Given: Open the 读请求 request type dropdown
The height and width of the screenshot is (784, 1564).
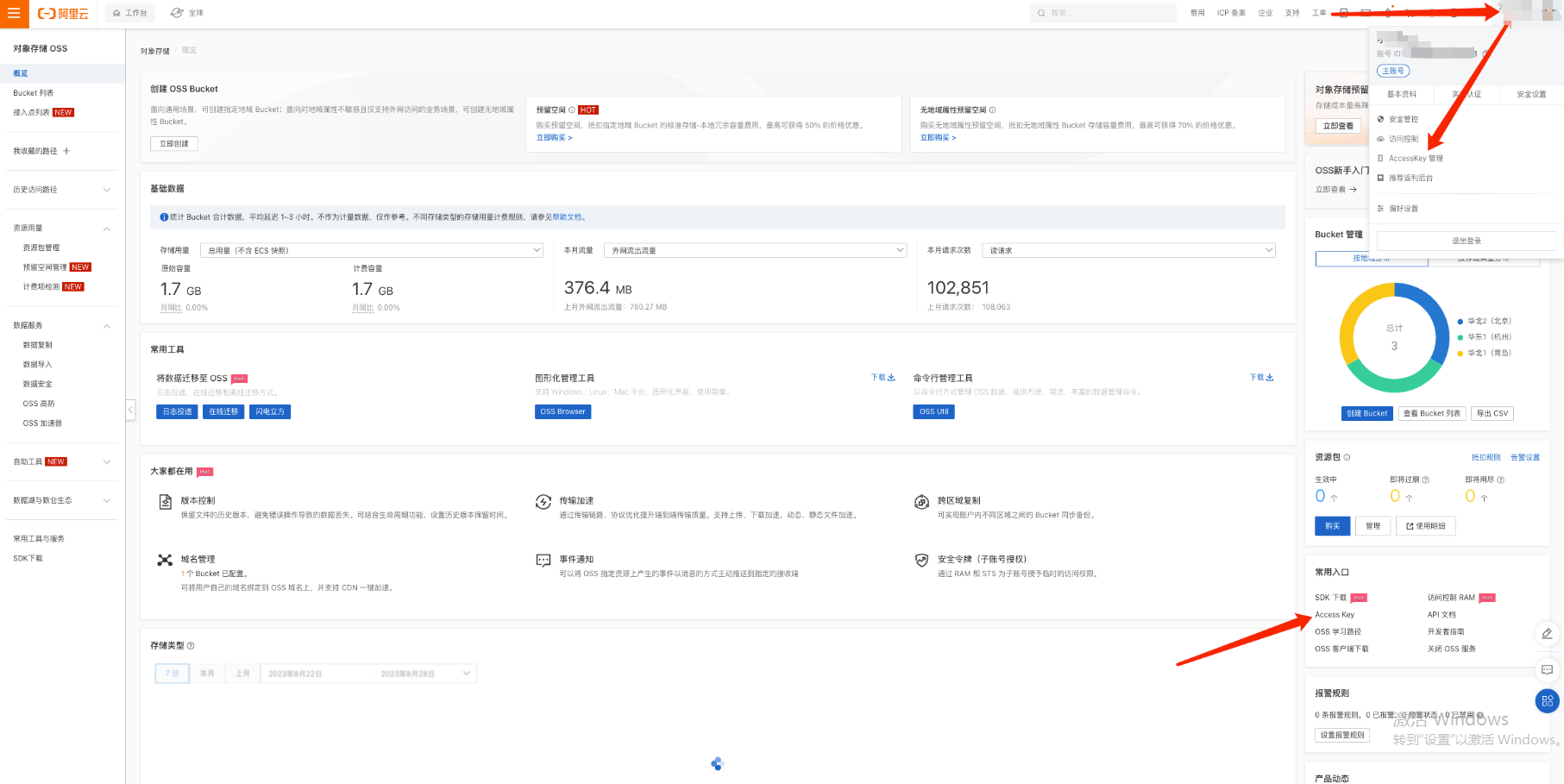Looking at the screenshot, I should [x=1128, y=250].
